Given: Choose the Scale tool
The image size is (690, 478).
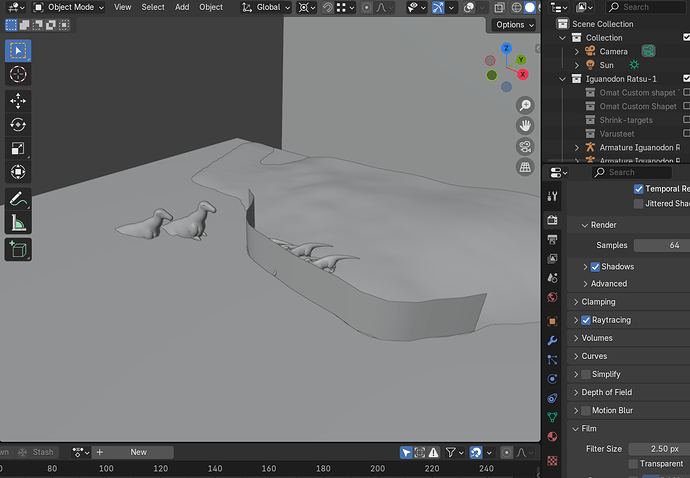Looking at the screenshot, I should pyautogui.click(x=18, y=148).
